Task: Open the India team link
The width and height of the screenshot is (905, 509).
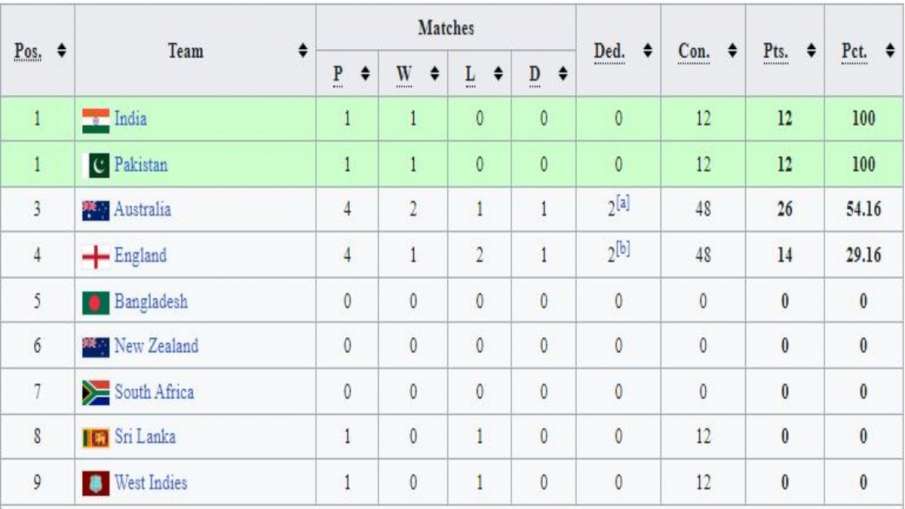Action: point(130,119)
